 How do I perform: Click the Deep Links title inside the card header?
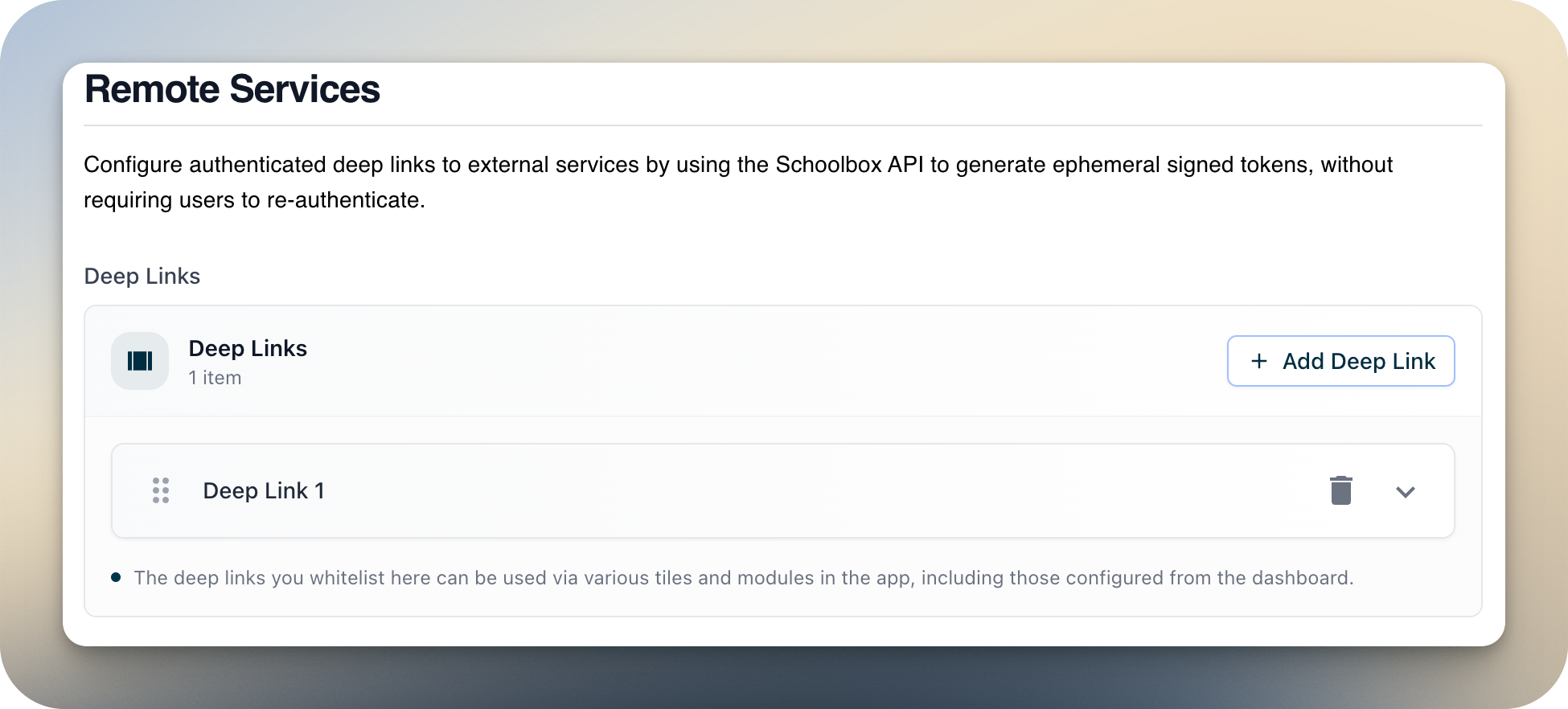coord(248,348)
